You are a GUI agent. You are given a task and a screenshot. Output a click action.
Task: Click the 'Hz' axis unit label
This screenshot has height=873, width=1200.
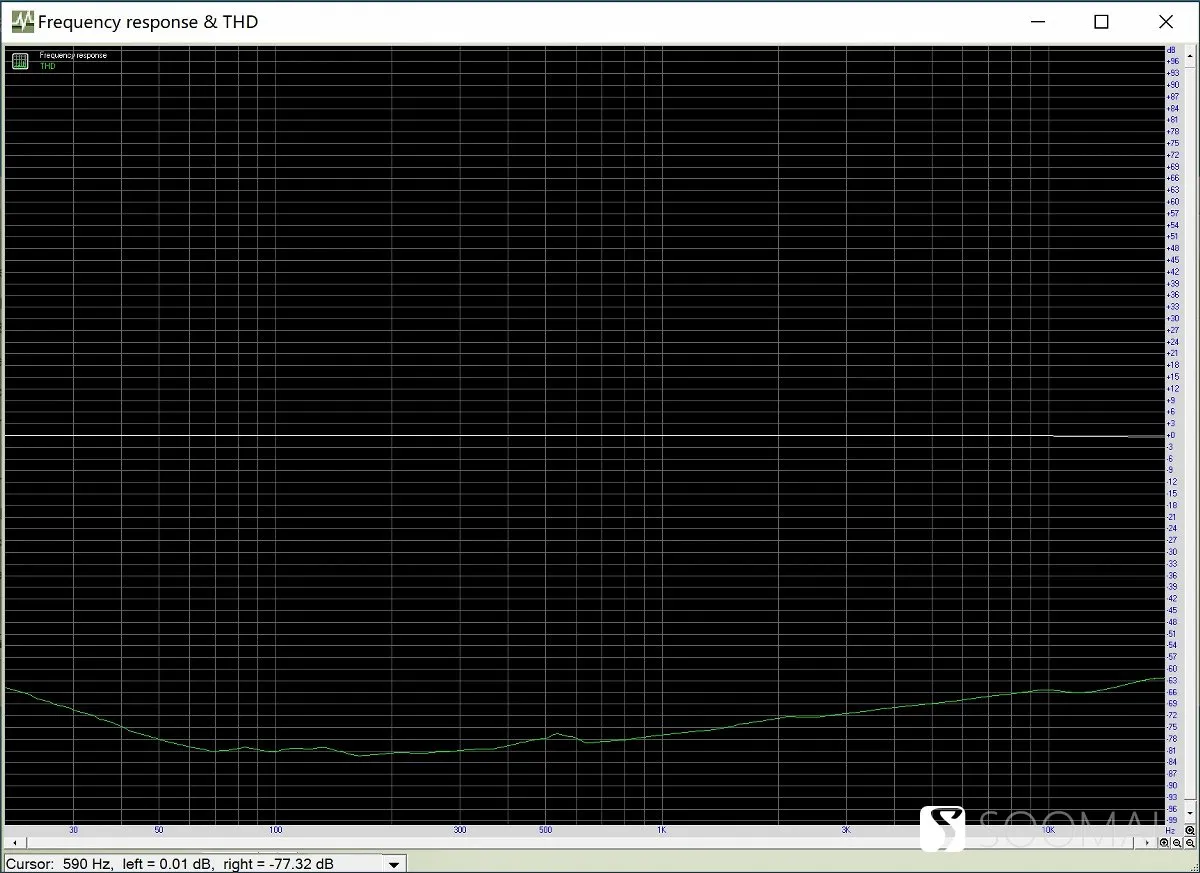[1170, 831]
